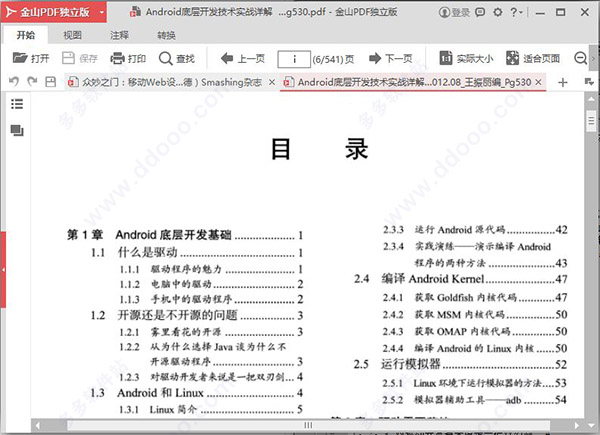Click the quick save icon beside redo
Viewport: 600px width, 435px height.
click(51, 81)
